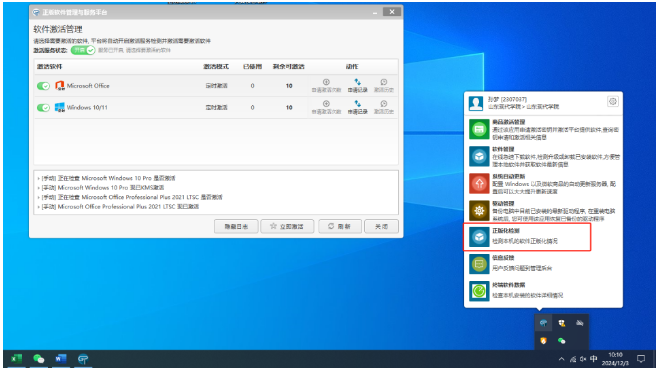Click the 动作 actions column header

pos(352,67)
